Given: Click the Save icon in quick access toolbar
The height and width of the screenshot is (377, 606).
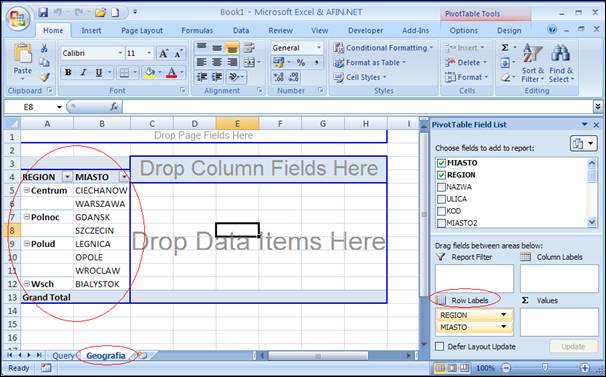Looking at the screenshot, I should [43, 12].
